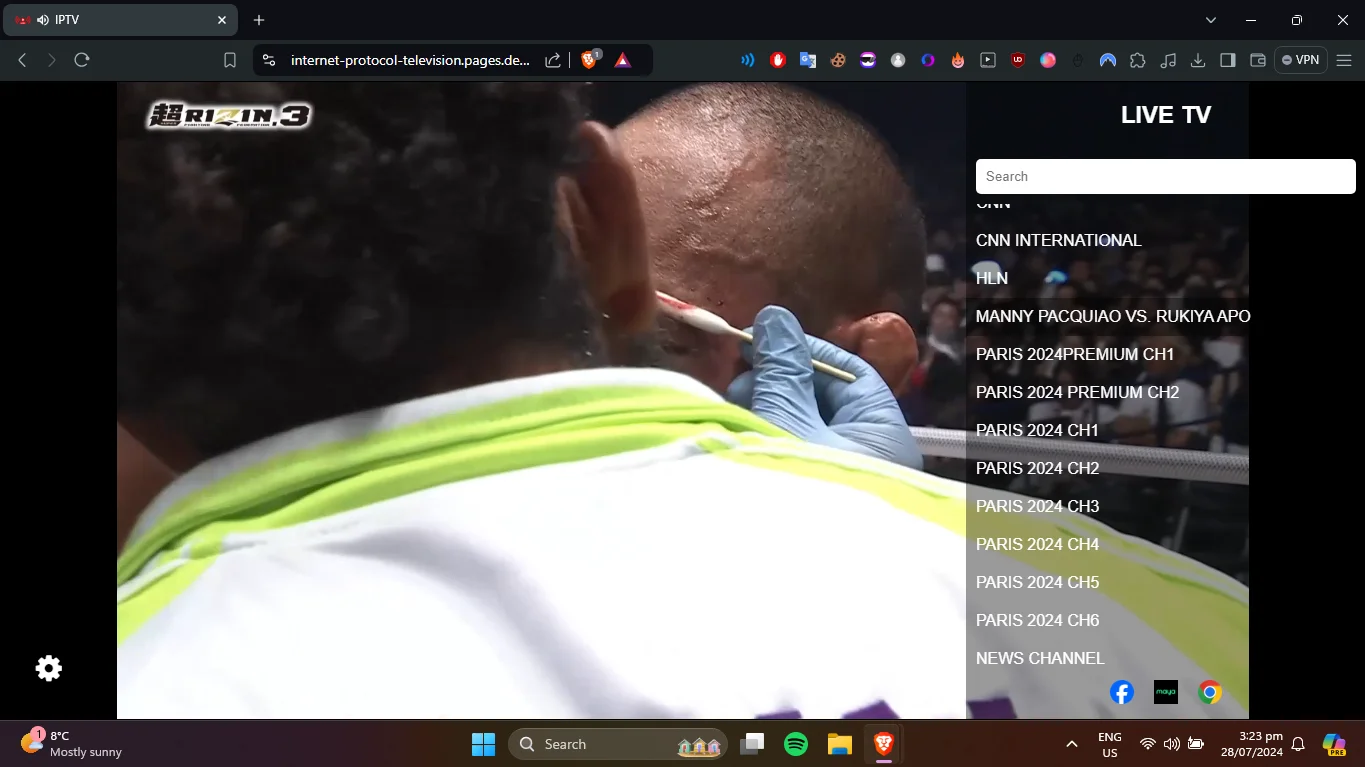Select the PARIS 2024 CH5 channel
The height and width of the screenshot is (767, 1365).
pyautogui.click(x=1038, y=582)
